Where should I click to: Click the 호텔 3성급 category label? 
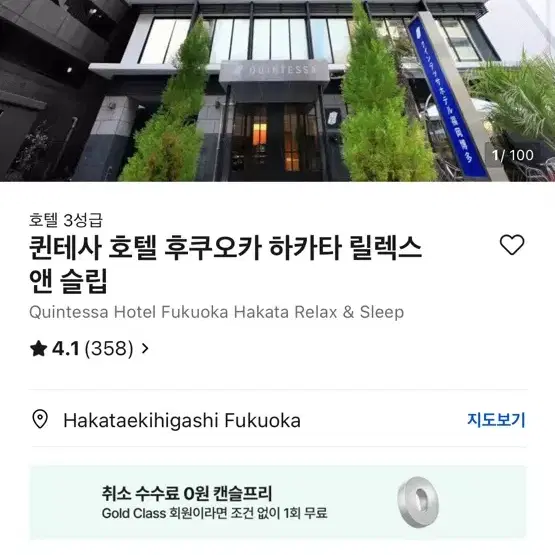[66, 220]
